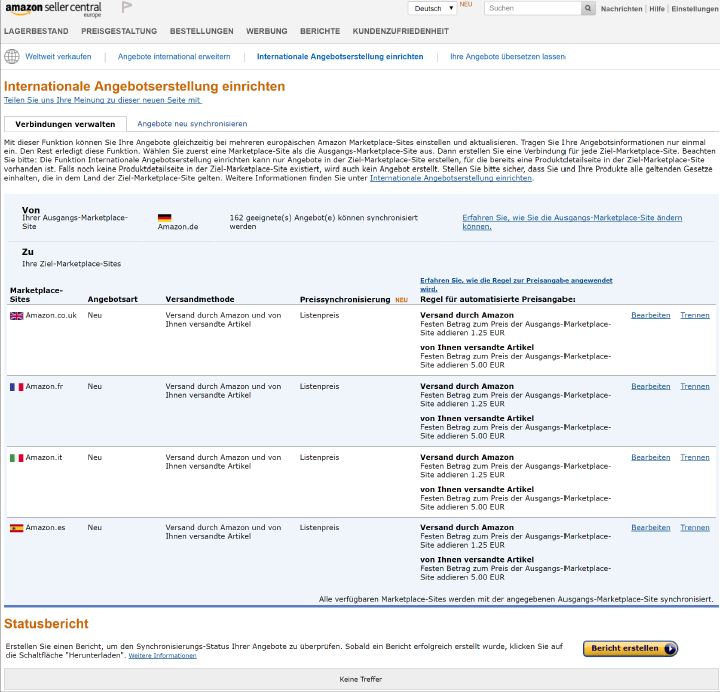Click the Angebotsart column header
The width and height of the screenshot is (720, 692).
[x=112, y=299]
